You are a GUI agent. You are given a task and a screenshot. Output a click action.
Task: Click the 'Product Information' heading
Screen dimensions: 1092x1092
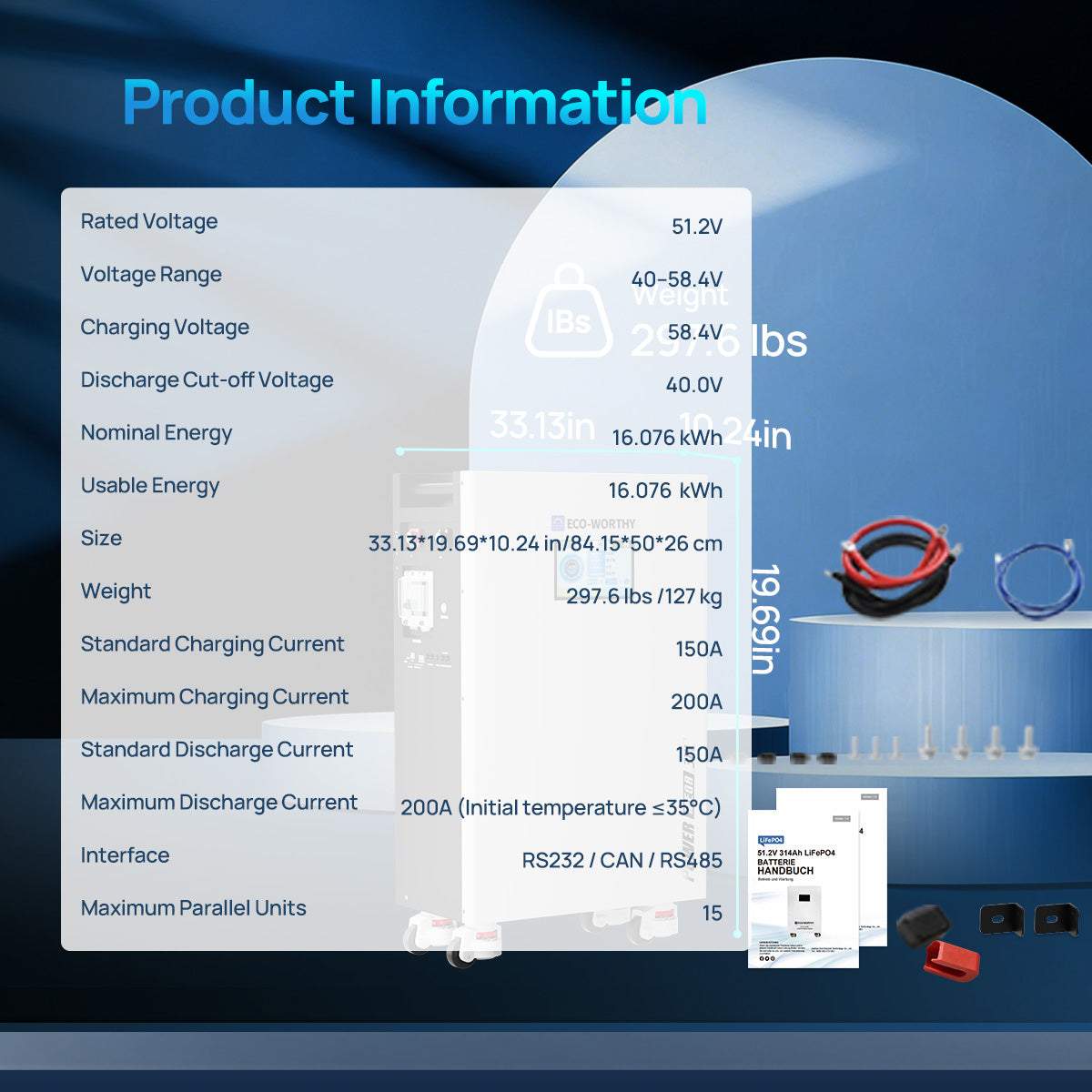[x=415, y=102]
